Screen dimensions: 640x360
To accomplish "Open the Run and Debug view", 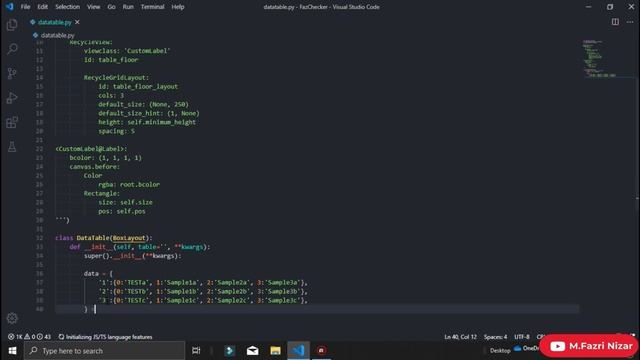I will click(x=12, y=98).
